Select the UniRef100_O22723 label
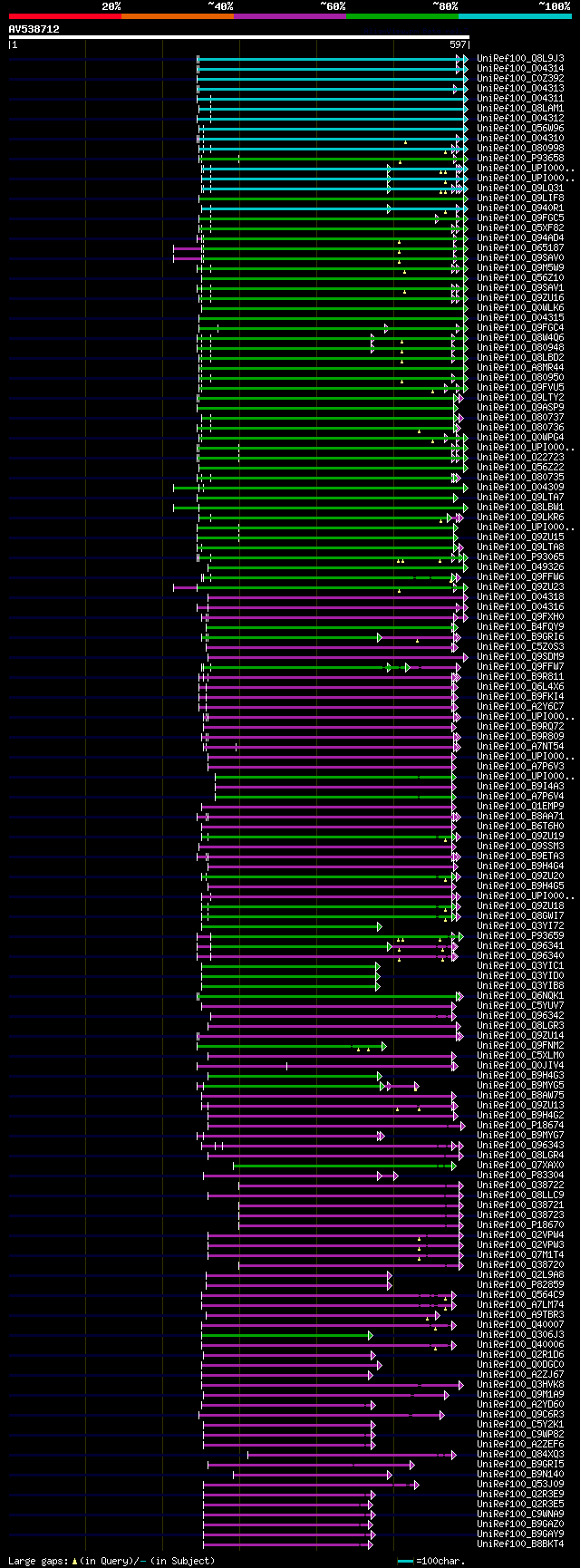The image size is (580, 1568). pos(520,457)
